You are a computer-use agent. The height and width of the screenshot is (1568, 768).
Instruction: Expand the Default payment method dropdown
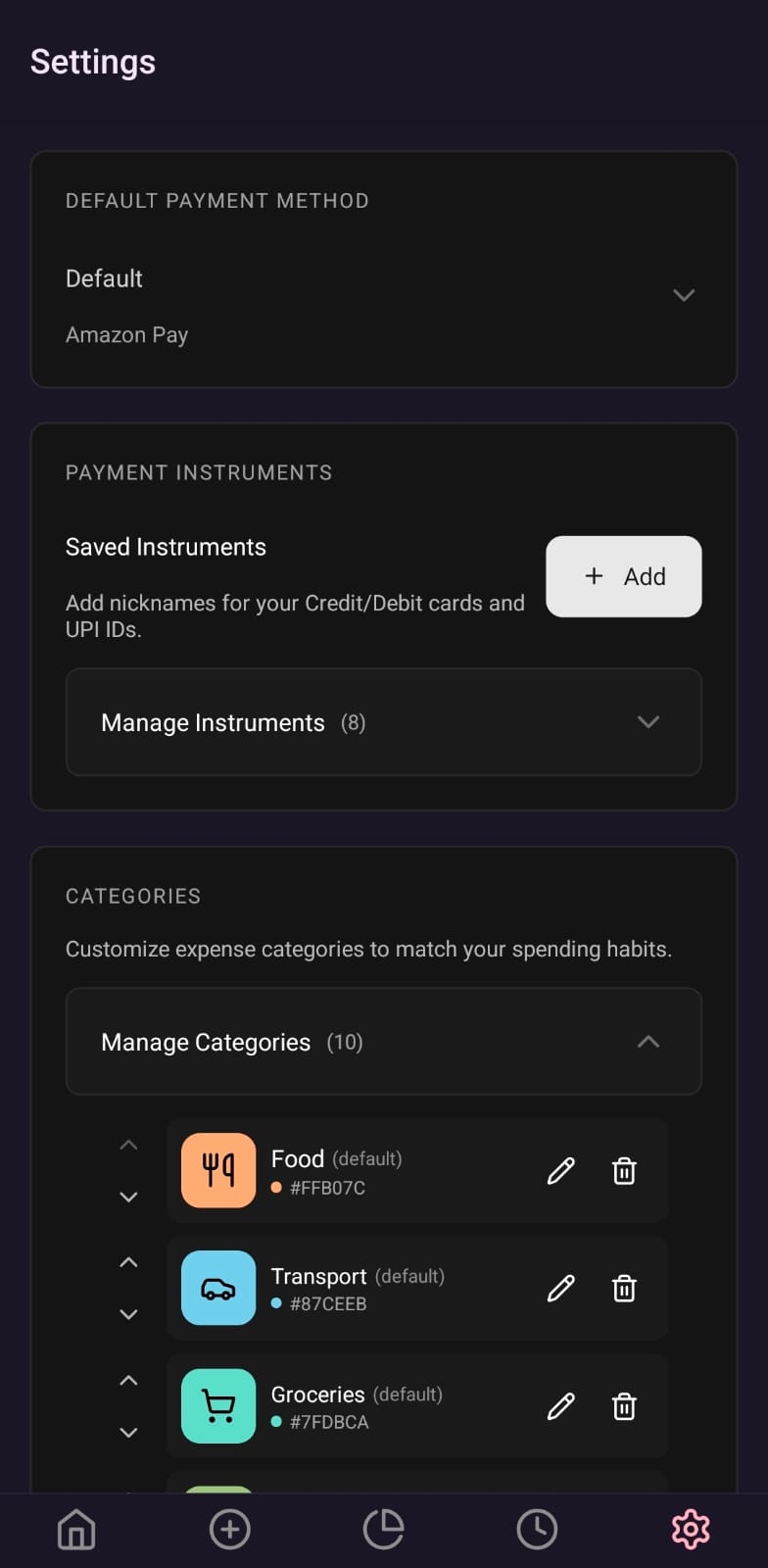click(684, 295)
